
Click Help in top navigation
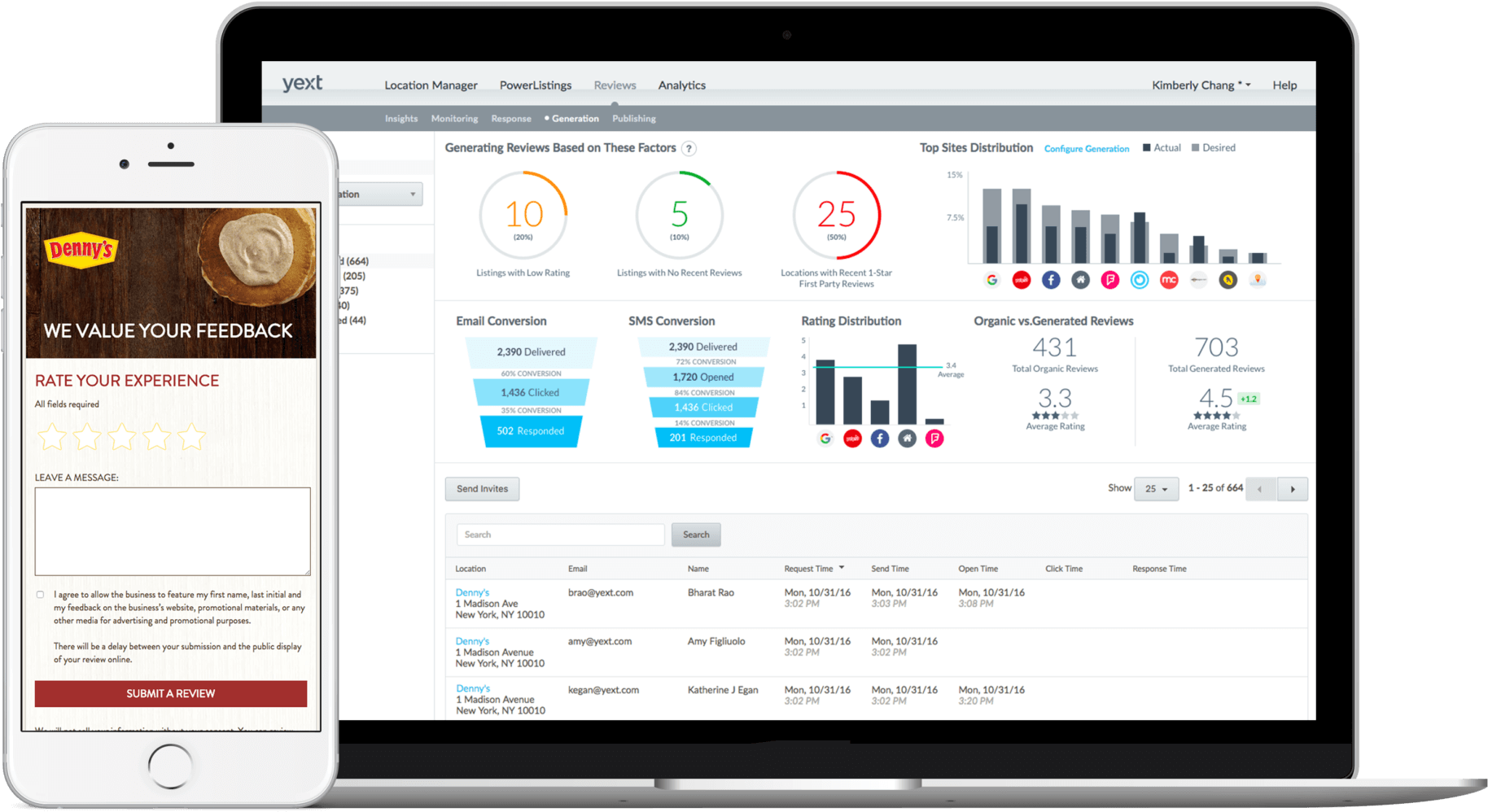[x=1284, y=85]
